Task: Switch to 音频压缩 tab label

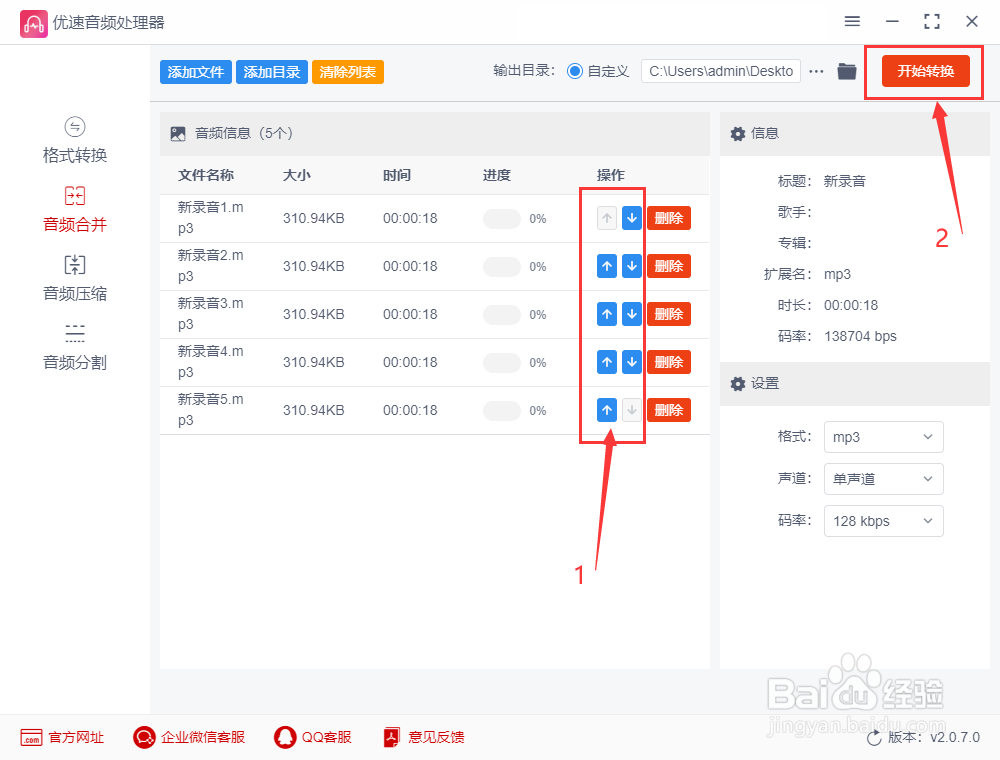Action: 75,293
